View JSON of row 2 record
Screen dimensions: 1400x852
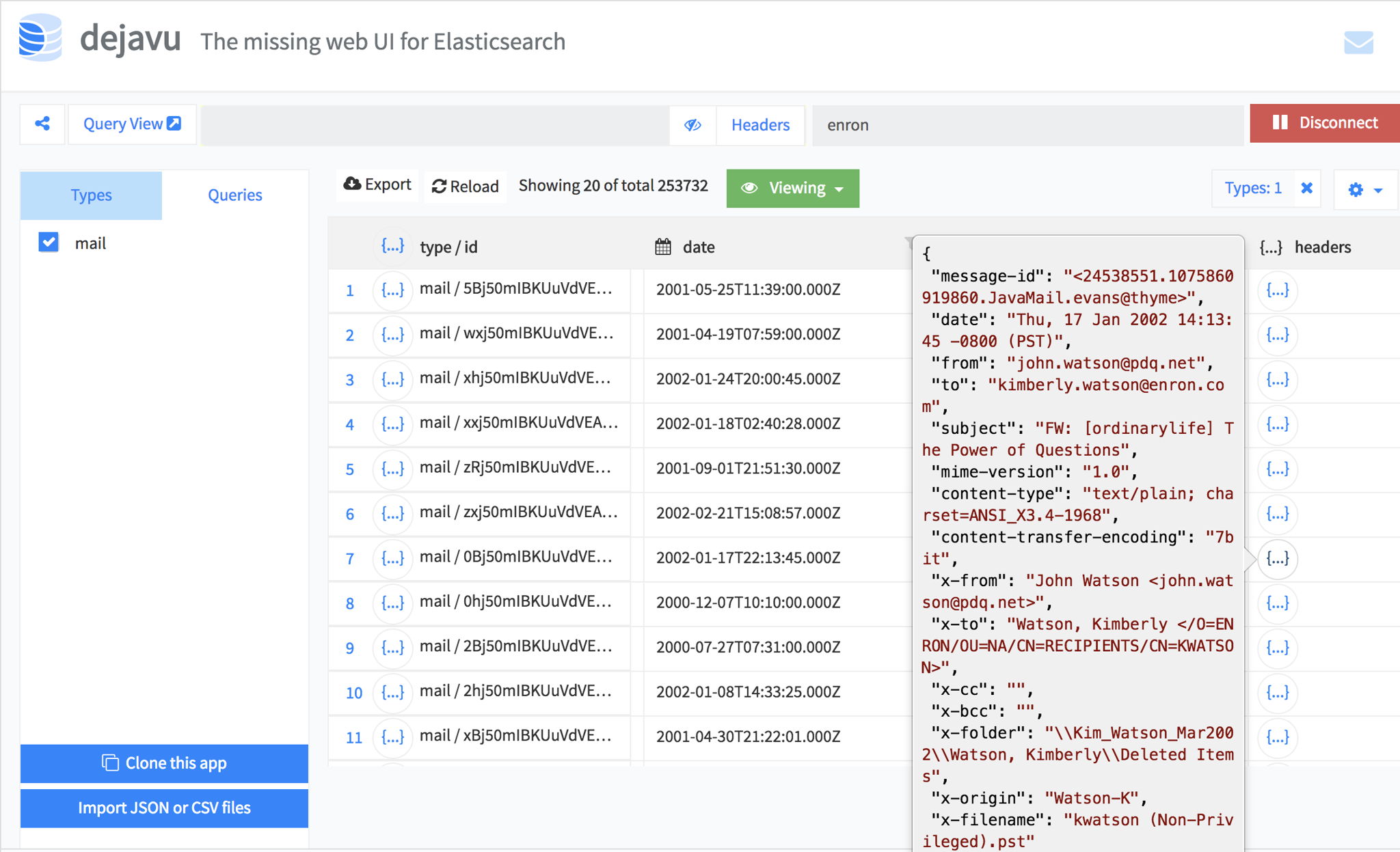click(x=392, y=335)
